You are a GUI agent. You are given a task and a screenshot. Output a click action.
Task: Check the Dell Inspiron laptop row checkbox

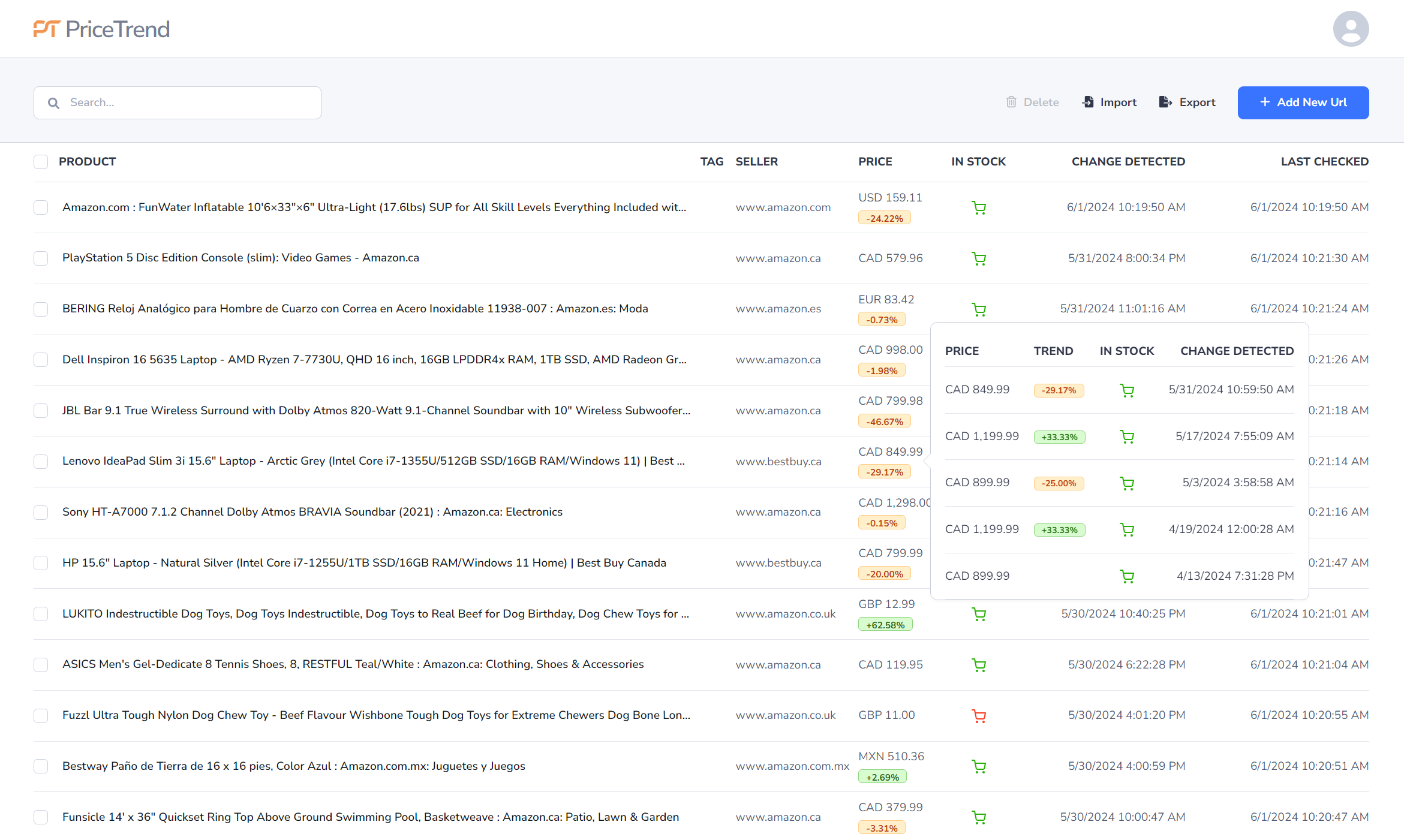[x=41, y=360]
